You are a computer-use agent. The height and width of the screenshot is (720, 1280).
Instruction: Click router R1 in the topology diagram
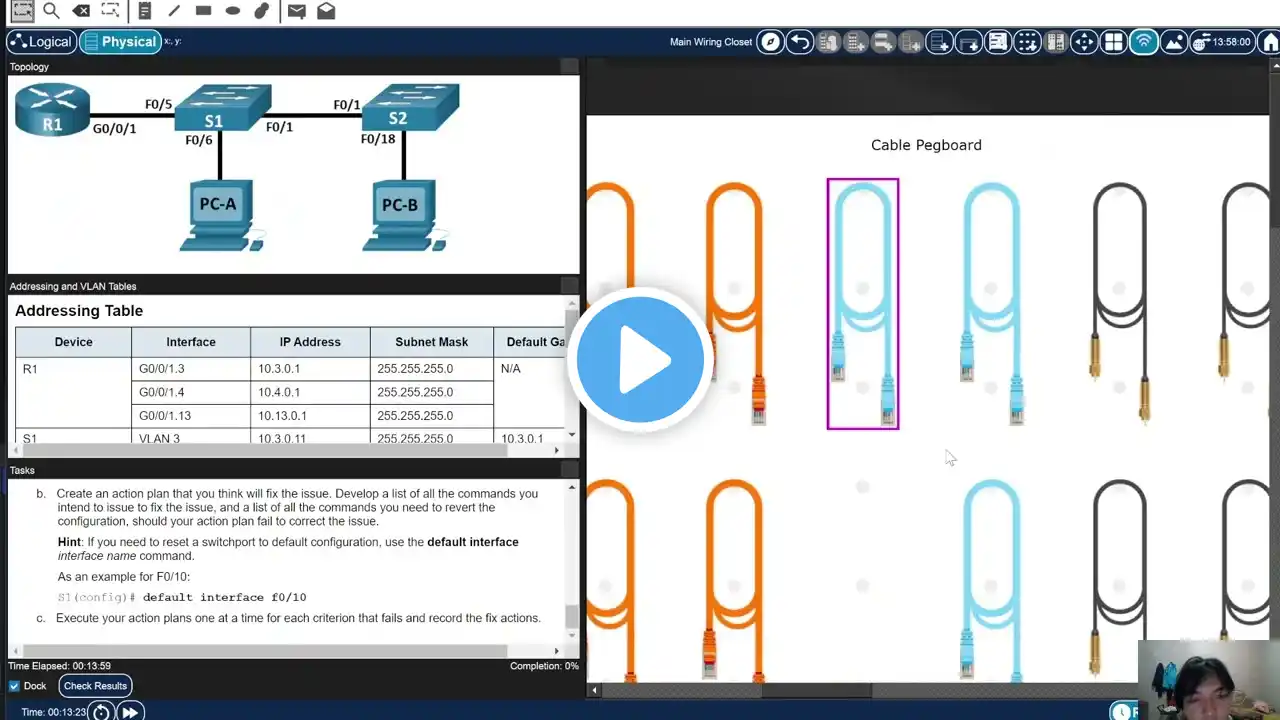52,110
